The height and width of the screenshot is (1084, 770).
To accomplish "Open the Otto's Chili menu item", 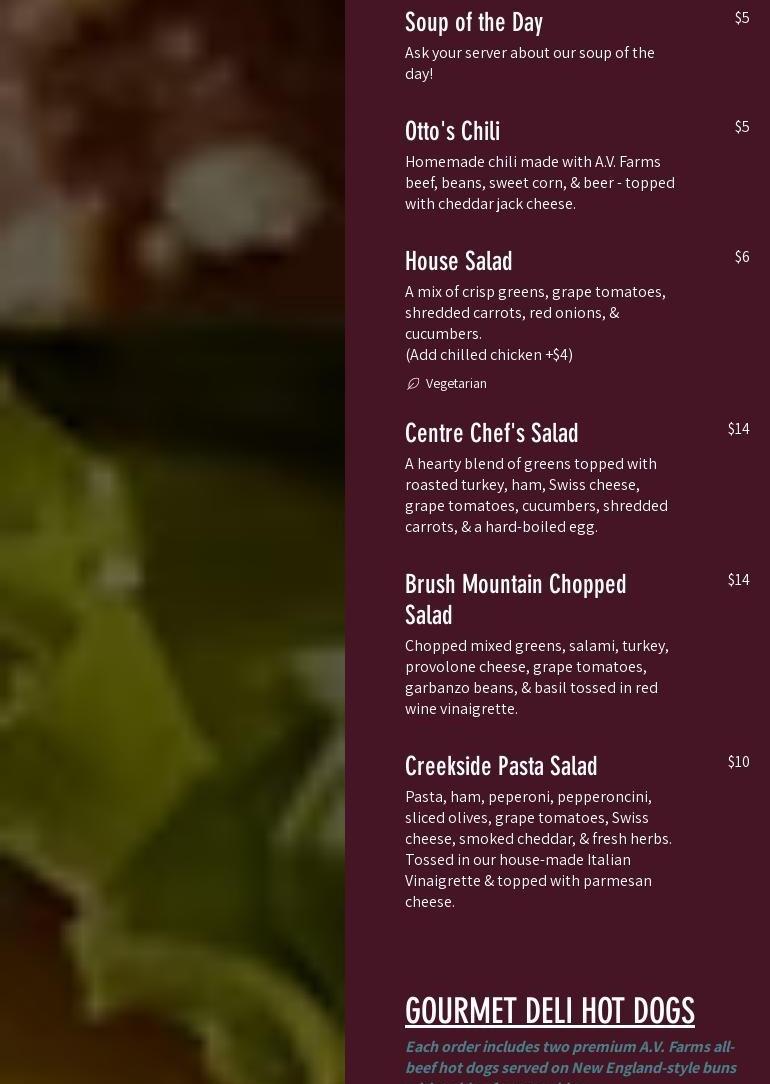I will point(452,131).
